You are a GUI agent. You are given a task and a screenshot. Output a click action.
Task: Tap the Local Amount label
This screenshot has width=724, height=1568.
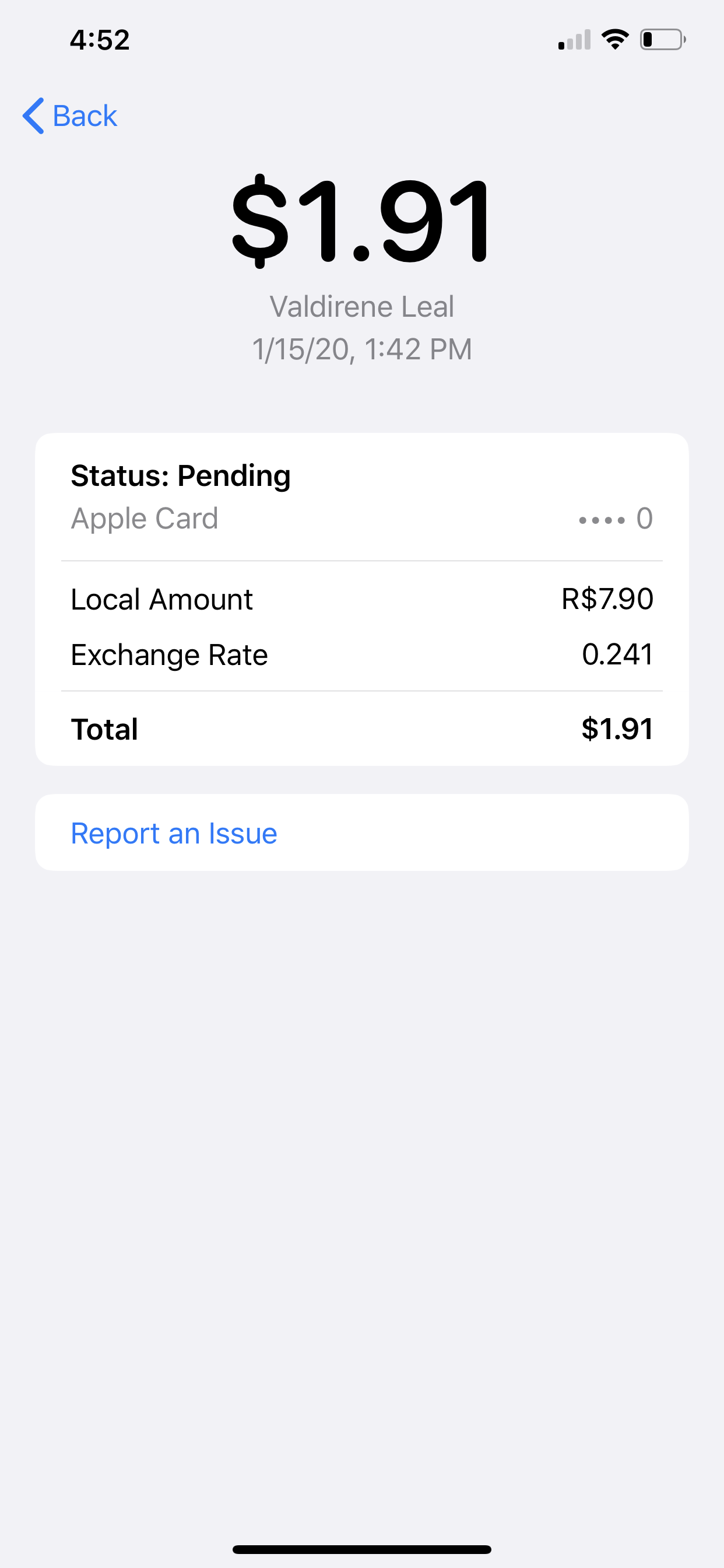[x=161, y=600]
